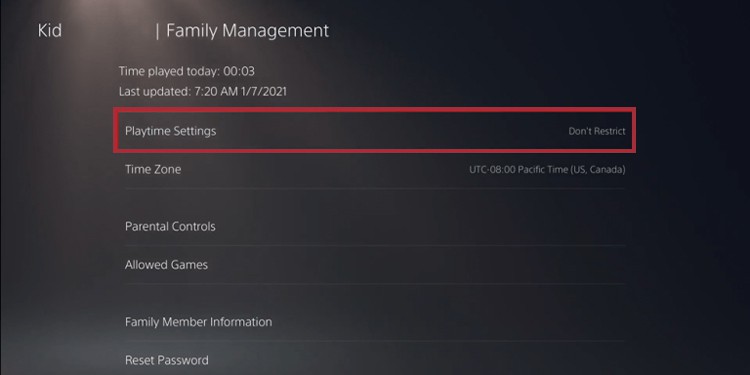Viewport: 750px width, 375px height.
Task: Click the divider beside Family Management title
Action: [x=157, y=31]
